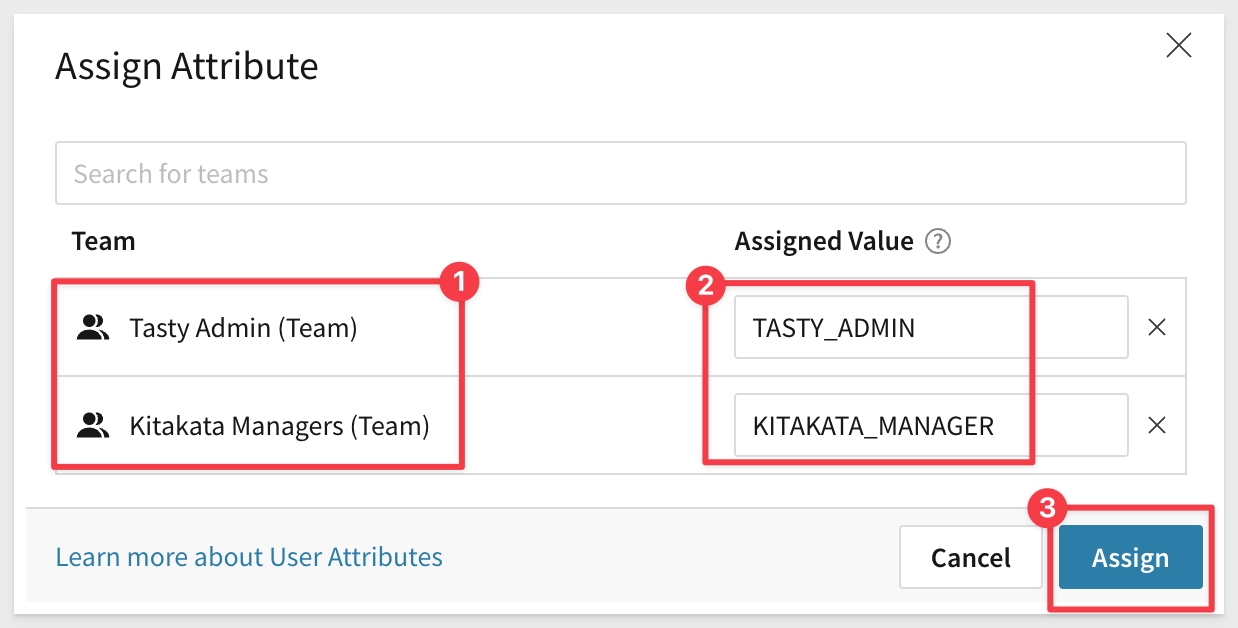Open Learn more about User Attributes link
The height and width of the screenshot is (628, 1238).
pos(249,557)
